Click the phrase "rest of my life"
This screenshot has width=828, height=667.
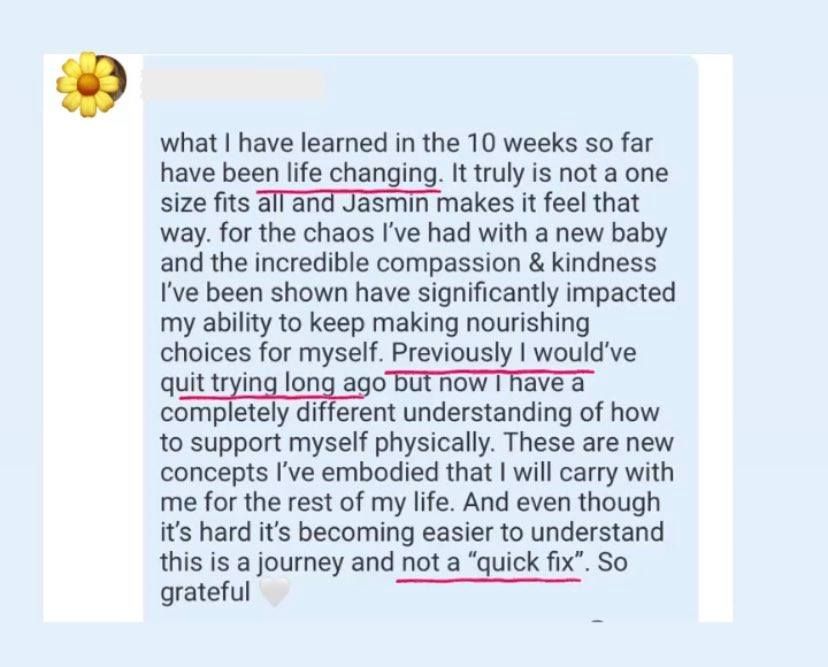point(368,502)
